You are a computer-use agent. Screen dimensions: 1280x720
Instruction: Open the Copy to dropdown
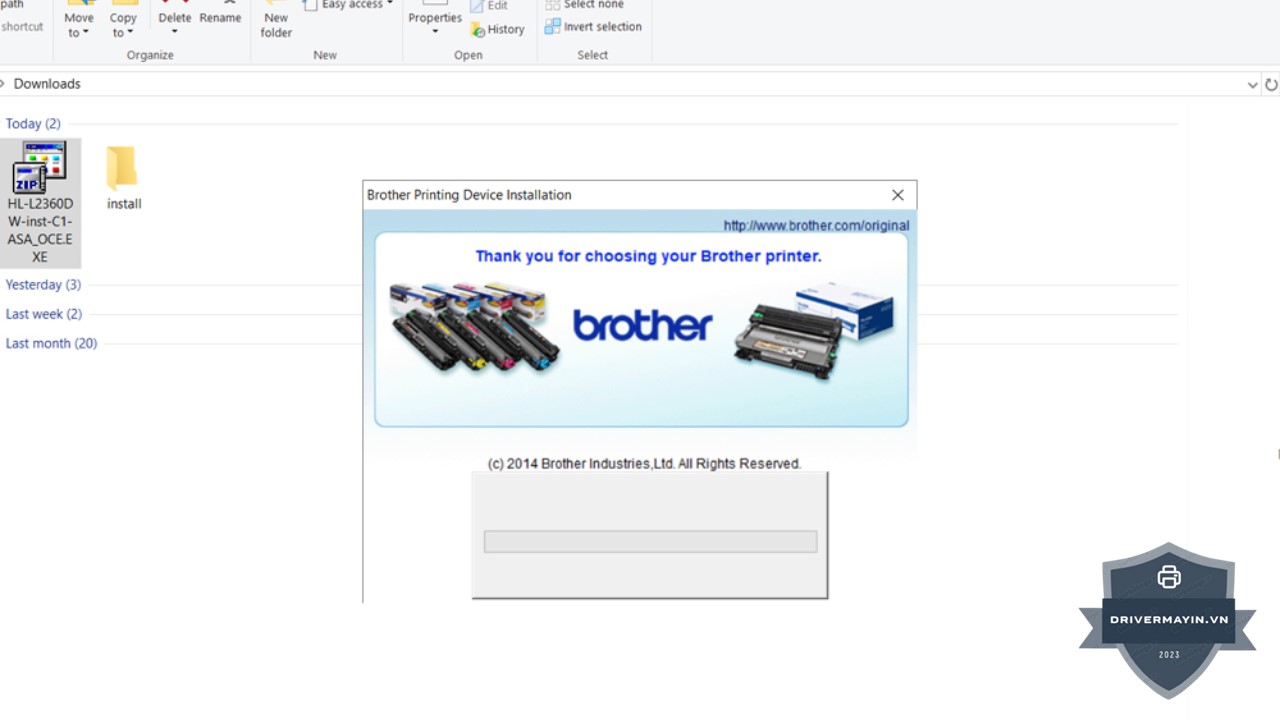click(123, 25)
